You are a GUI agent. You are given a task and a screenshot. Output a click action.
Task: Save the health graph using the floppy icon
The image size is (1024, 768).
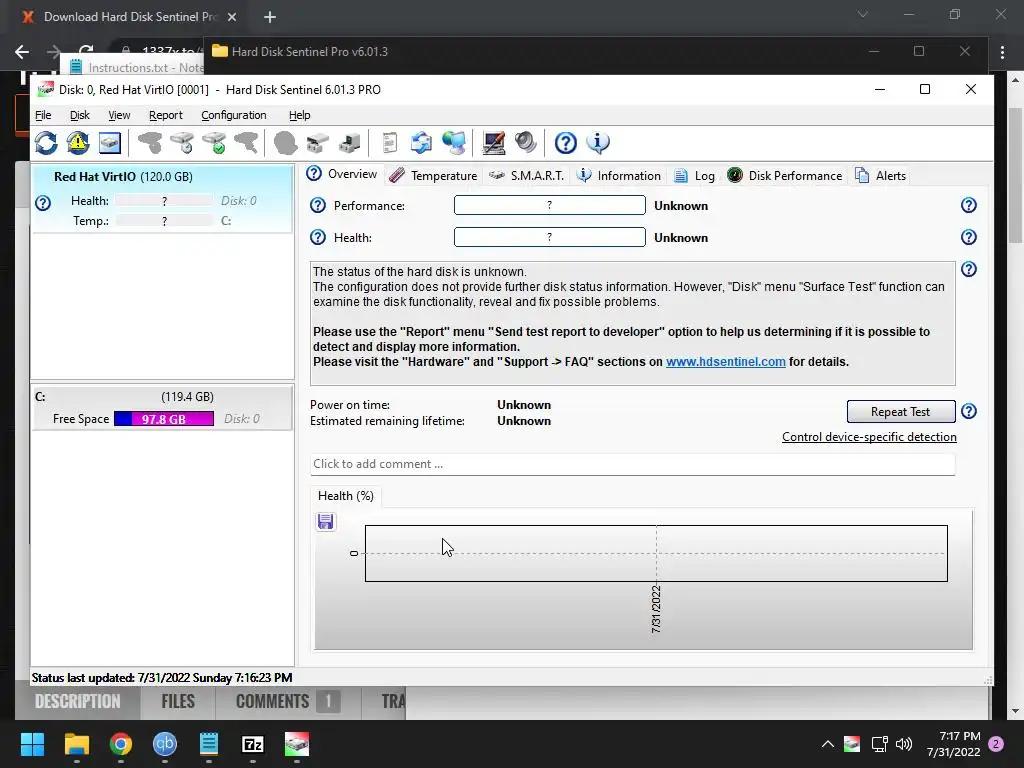tap(325, 521)
